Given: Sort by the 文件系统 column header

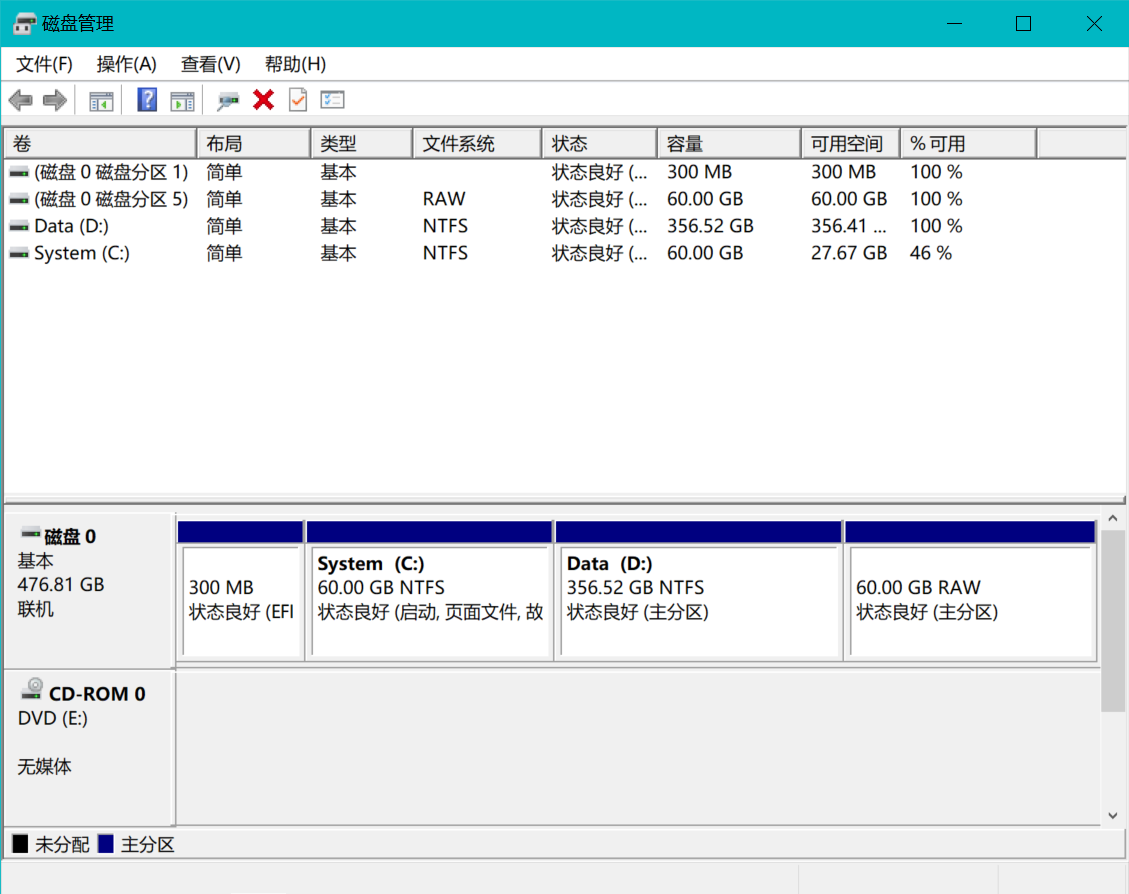Looking at the screenshot, I should [x=477, y=143].
